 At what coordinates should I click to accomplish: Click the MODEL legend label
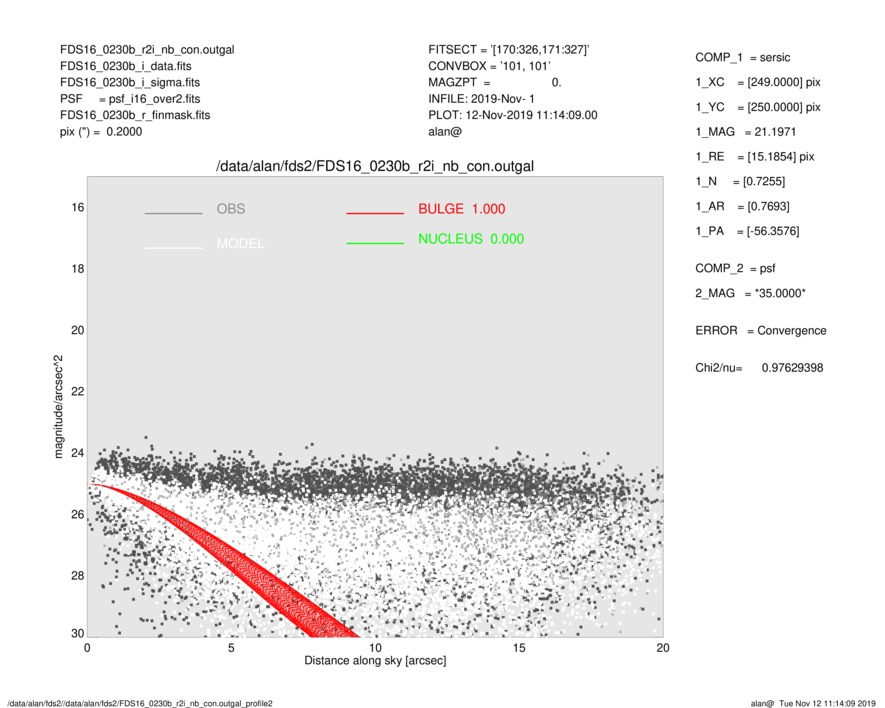pyautogui.click(x=240, y=243)
